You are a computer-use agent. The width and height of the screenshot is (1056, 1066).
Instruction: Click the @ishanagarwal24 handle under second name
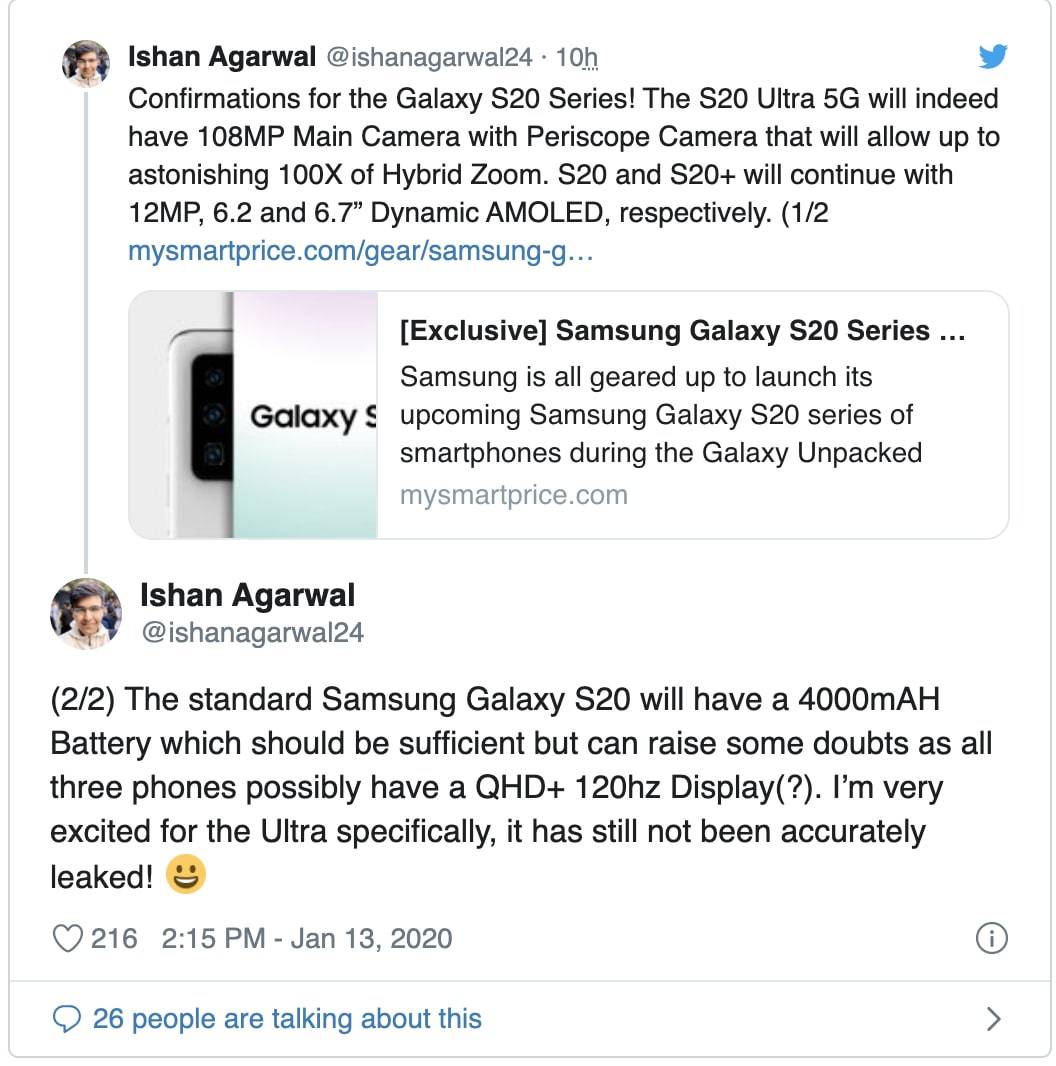[x=252, y=633]
